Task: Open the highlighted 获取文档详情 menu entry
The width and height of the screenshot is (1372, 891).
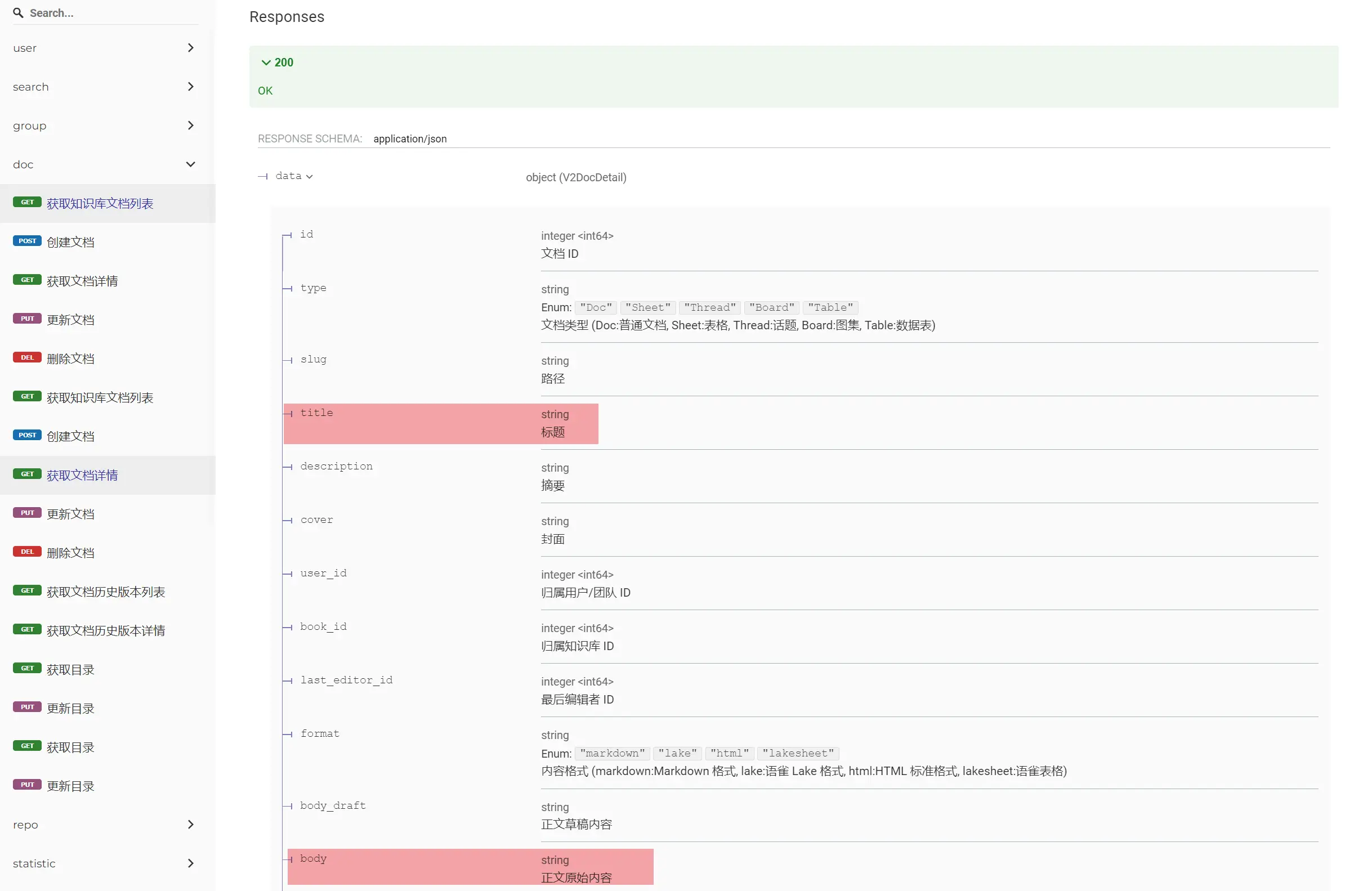Action: tap(82, 475)
